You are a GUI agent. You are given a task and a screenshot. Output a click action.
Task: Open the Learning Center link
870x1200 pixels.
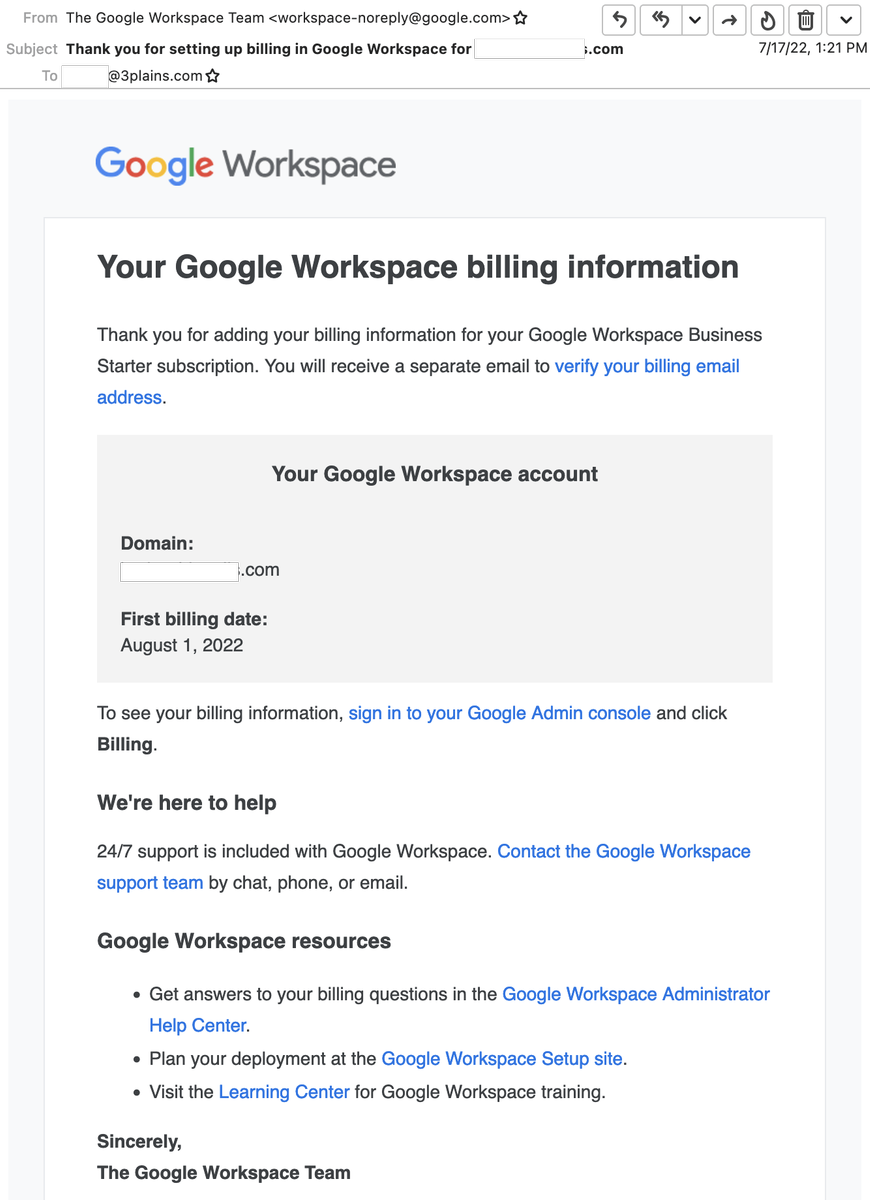point(284,1091)
